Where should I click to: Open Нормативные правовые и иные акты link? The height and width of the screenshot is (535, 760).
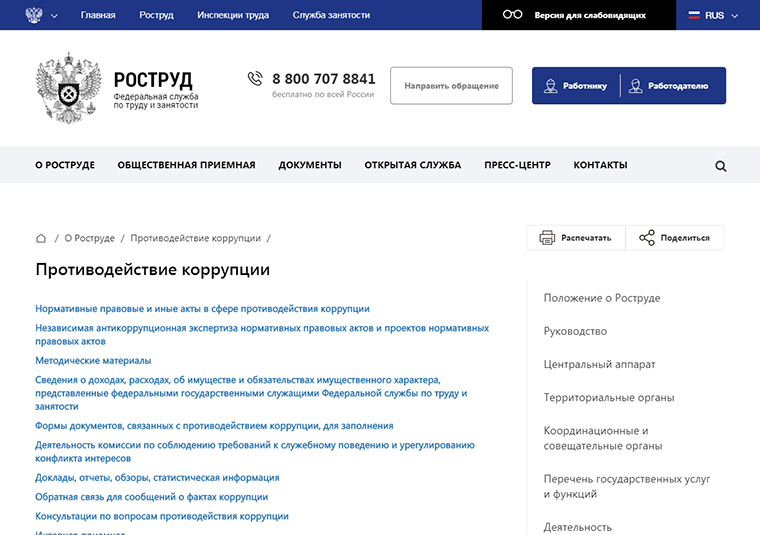click(202, 309)
